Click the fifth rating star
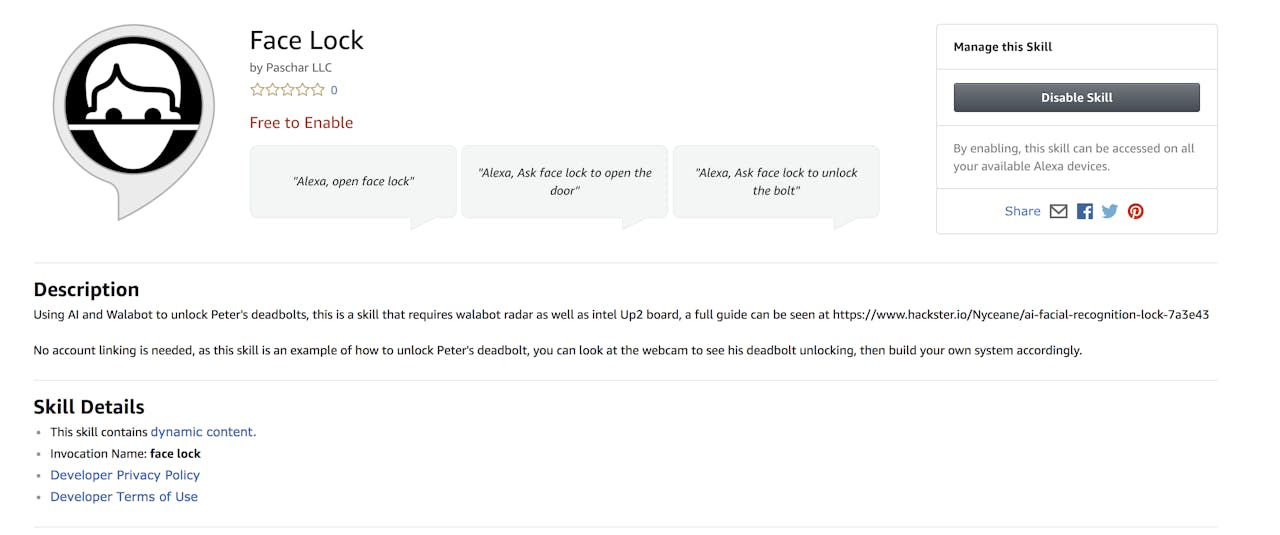This screenshot has height=535, width=1280. pyautogui.click(x=318, y=90)
